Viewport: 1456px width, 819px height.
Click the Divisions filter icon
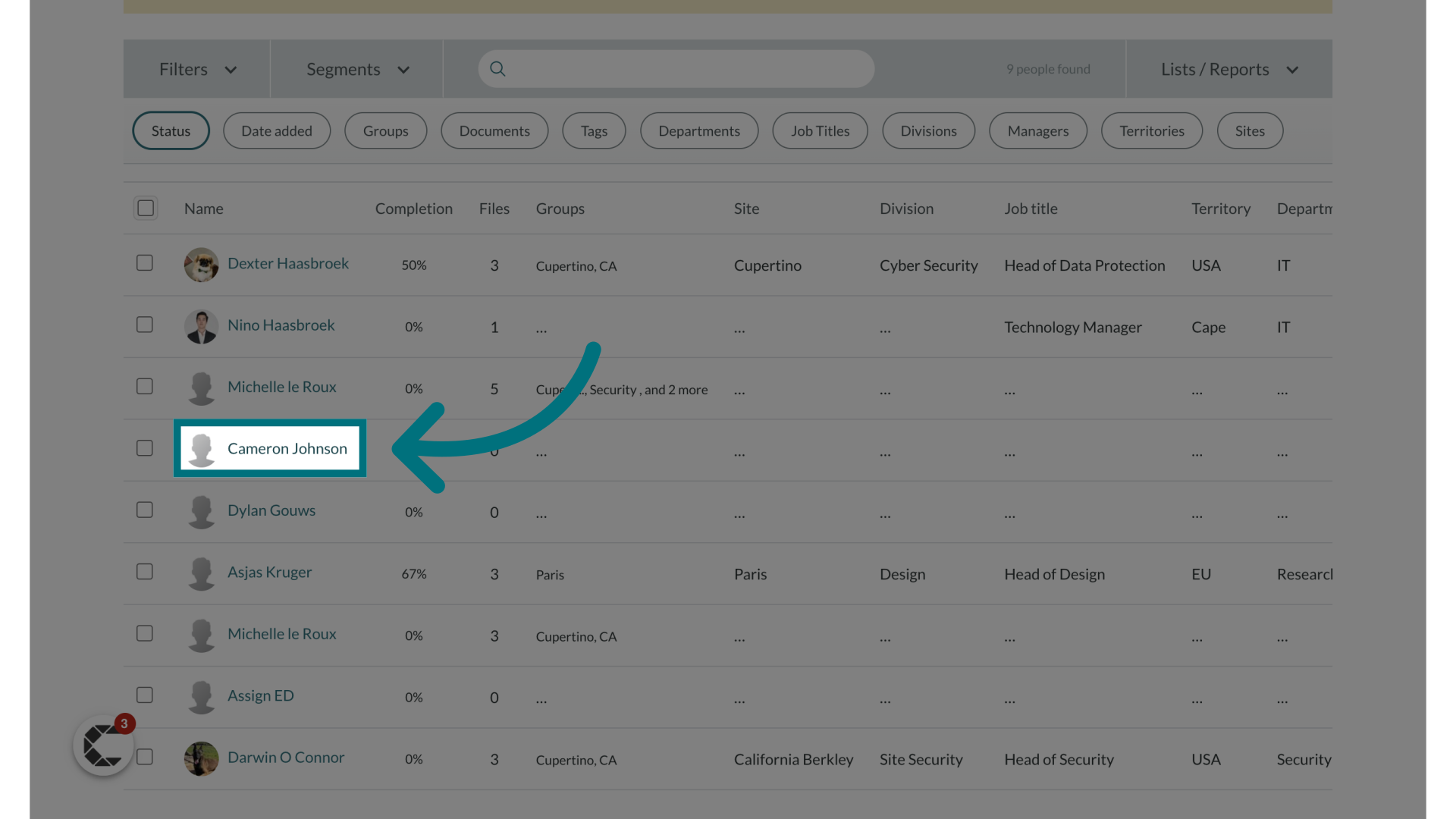pyautogui.click(x=928, y=130)
